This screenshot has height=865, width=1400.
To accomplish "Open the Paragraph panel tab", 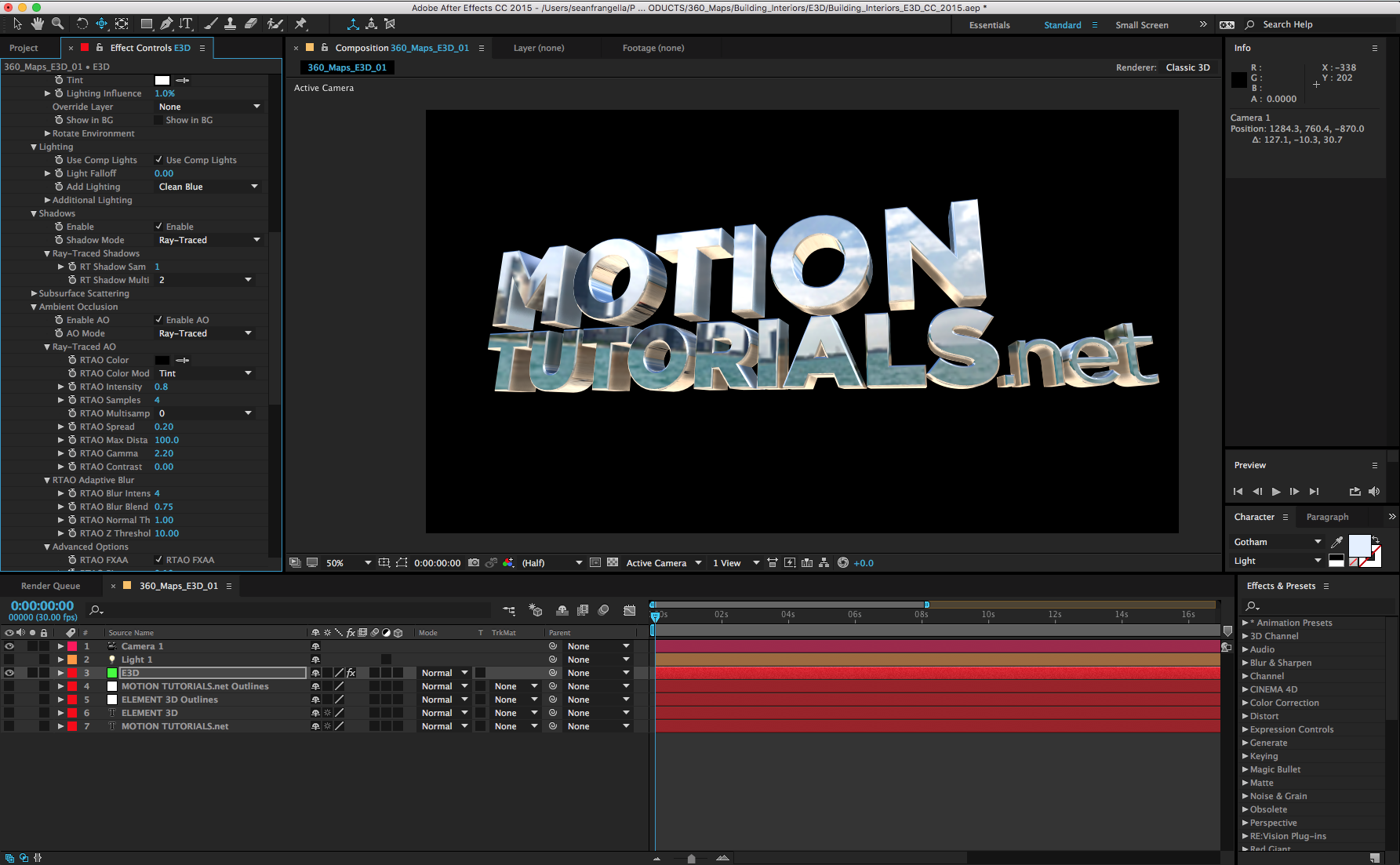I will click(1327, 517).
